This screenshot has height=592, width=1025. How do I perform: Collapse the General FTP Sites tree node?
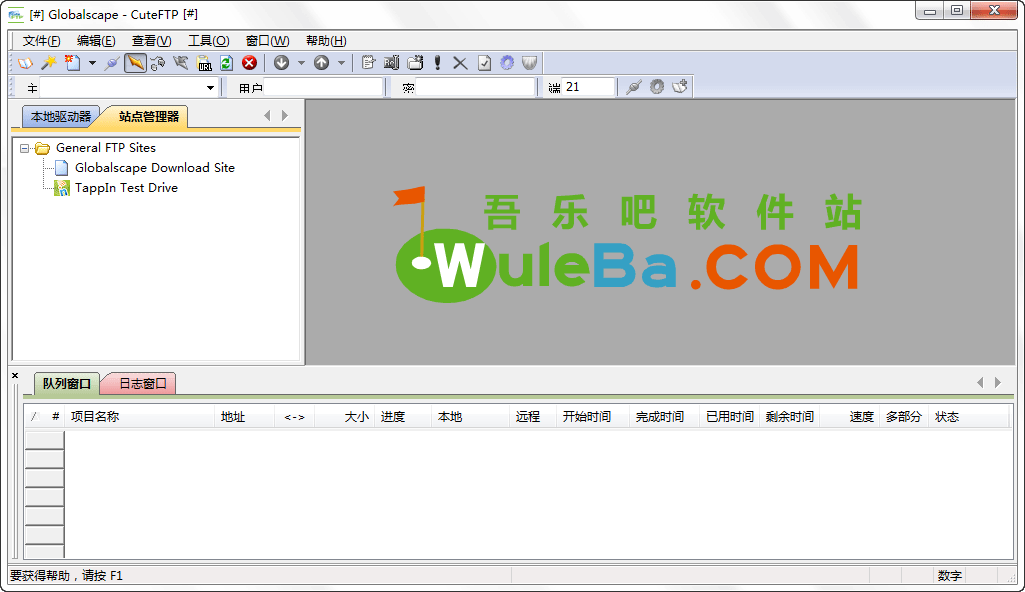click(x=24, y=148)
